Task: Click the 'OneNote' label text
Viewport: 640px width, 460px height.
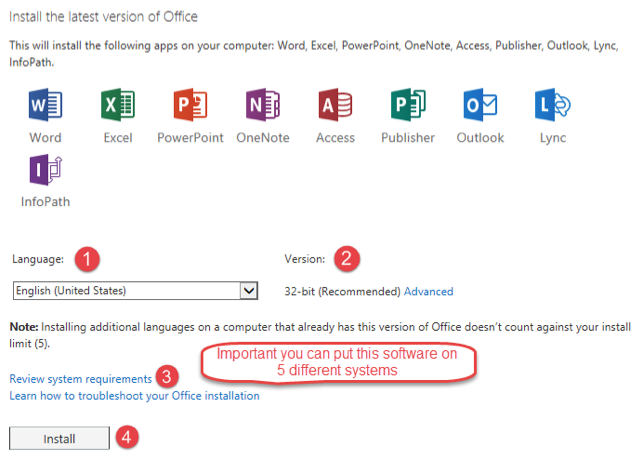Action: pos(263,138)
